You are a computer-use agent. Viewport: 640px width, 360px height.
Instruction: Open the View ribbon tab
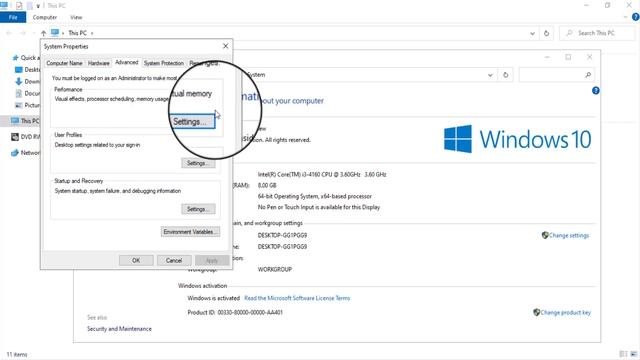coord(76,18)
